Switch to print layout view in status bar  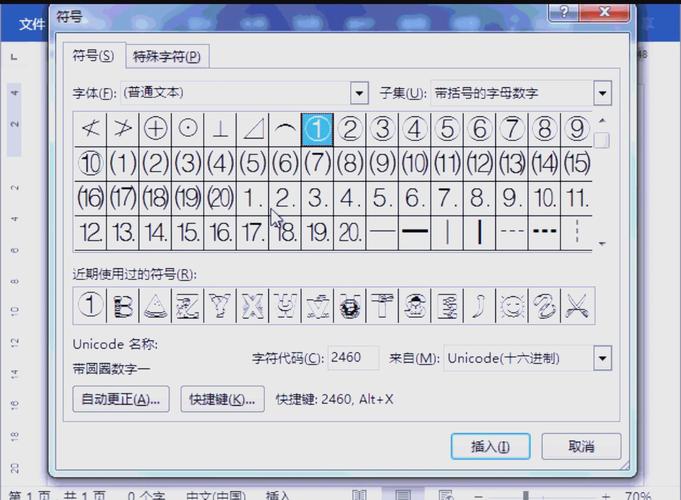point(403,495)
